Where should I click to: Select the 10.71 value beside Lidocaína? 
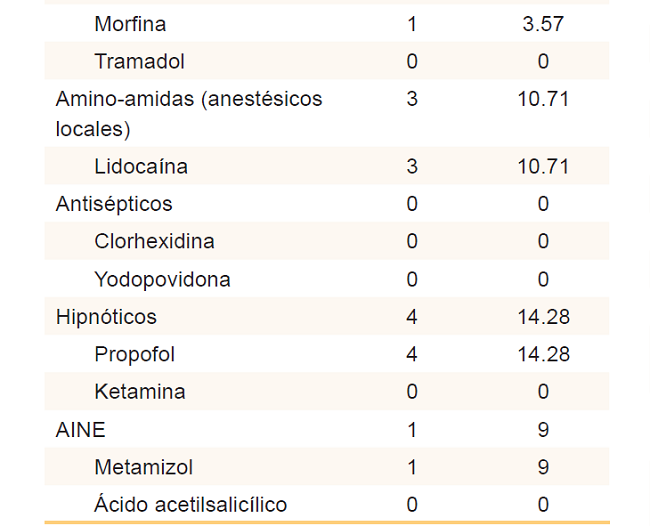point(543,166)
